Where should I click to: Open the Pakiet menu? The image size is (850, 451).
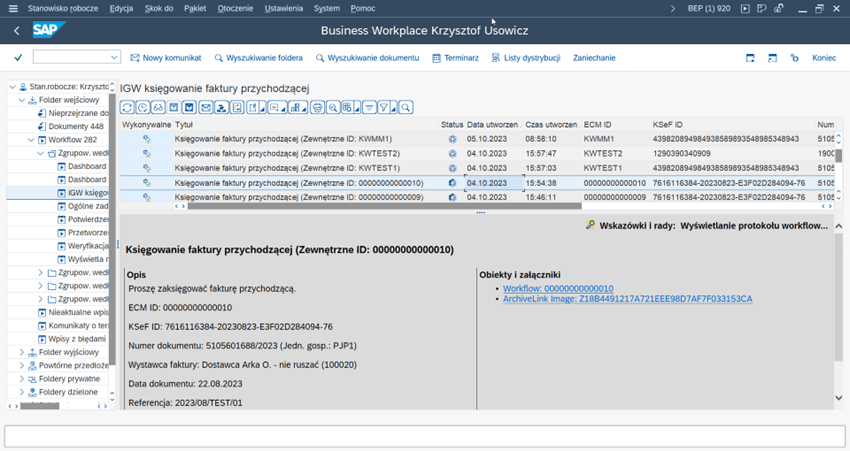click(195, 8)
